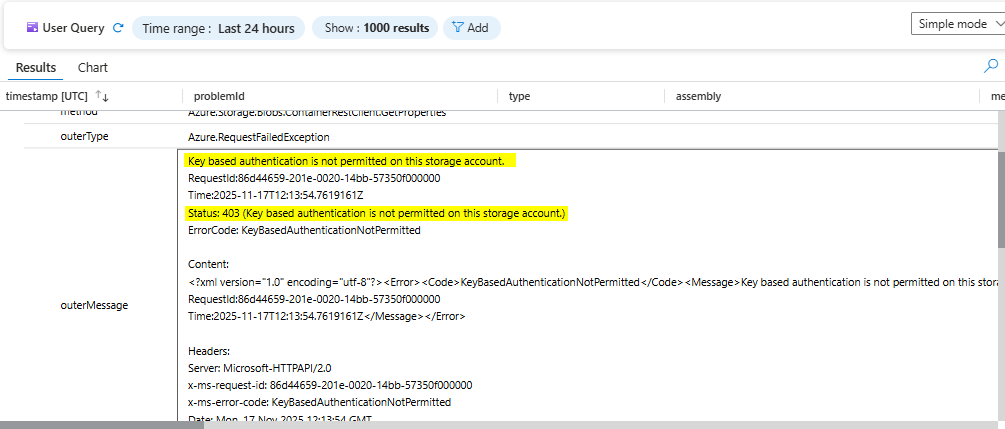Click the ErrorCode: KeyBasedAuthenticationNotPermitted line
The image size is (1005, 429).
(304, 230)
